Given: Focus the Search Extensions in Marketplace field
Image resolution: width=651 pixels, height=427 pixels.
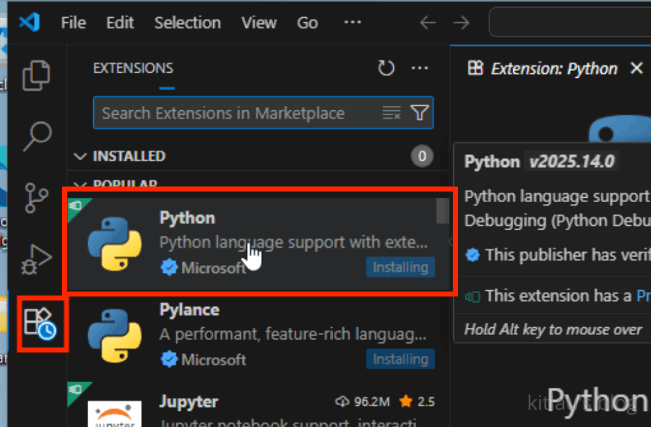Looking at the screenshot, I should [x=235, y=113].
